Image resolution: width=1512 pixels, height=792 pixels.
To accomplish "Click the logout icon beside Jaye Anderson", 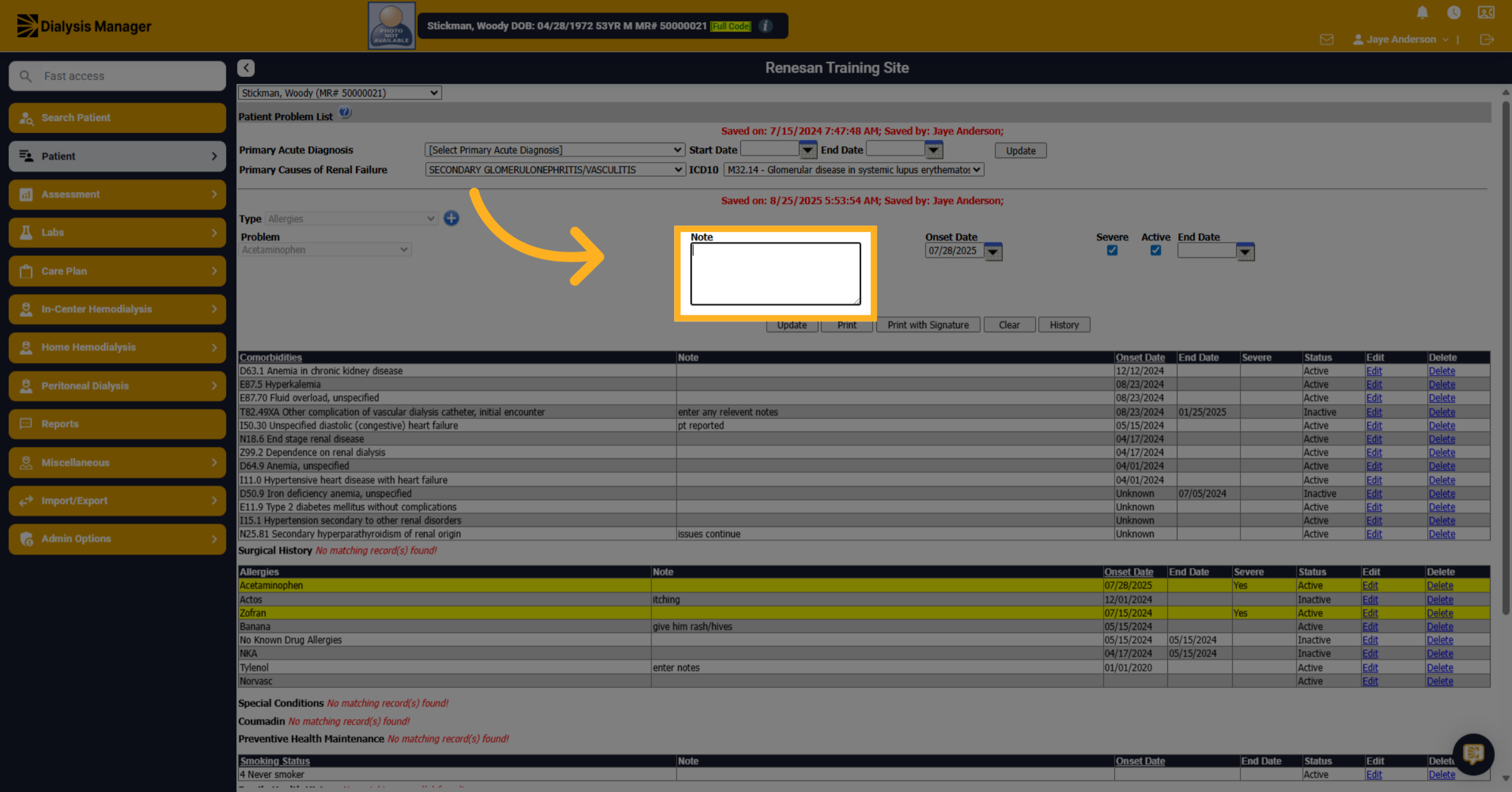I will [1487, 40].
